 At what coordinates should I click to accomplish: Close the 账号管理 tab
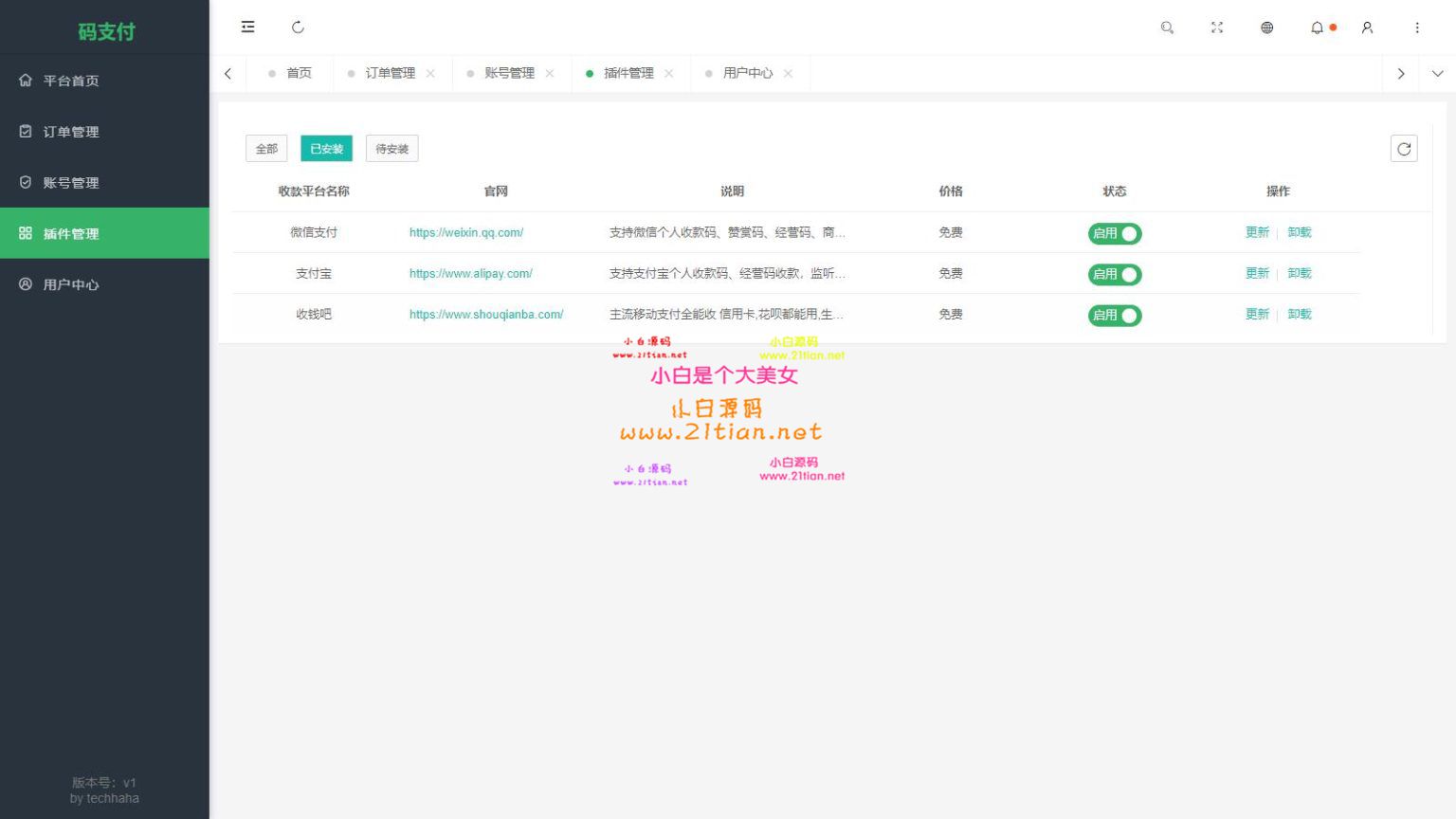pyautogui.click(x=550, y=73)
